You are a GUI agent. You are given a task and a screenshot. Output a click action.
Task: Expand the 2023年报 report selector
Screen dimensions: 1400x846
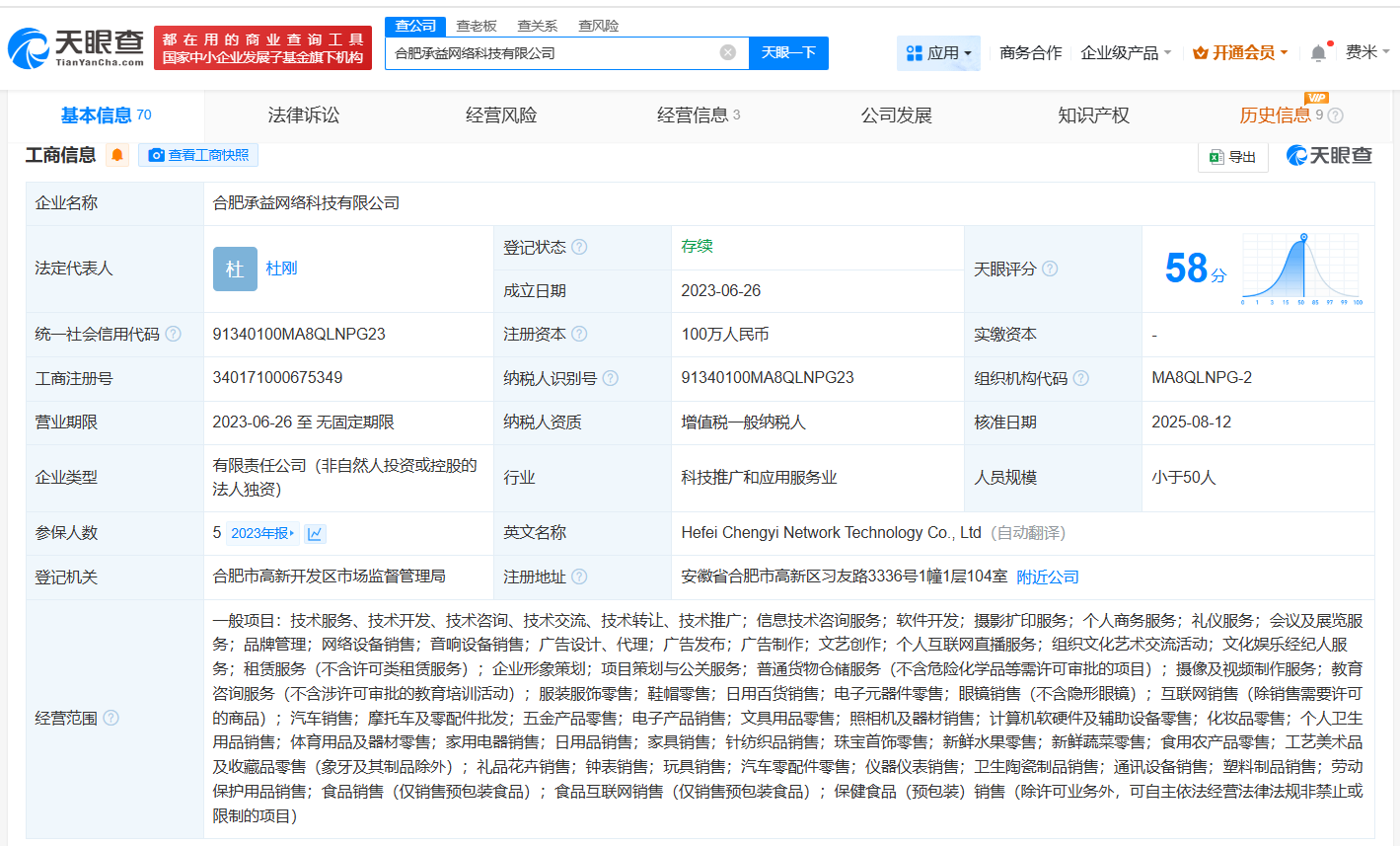pos(262,533)
